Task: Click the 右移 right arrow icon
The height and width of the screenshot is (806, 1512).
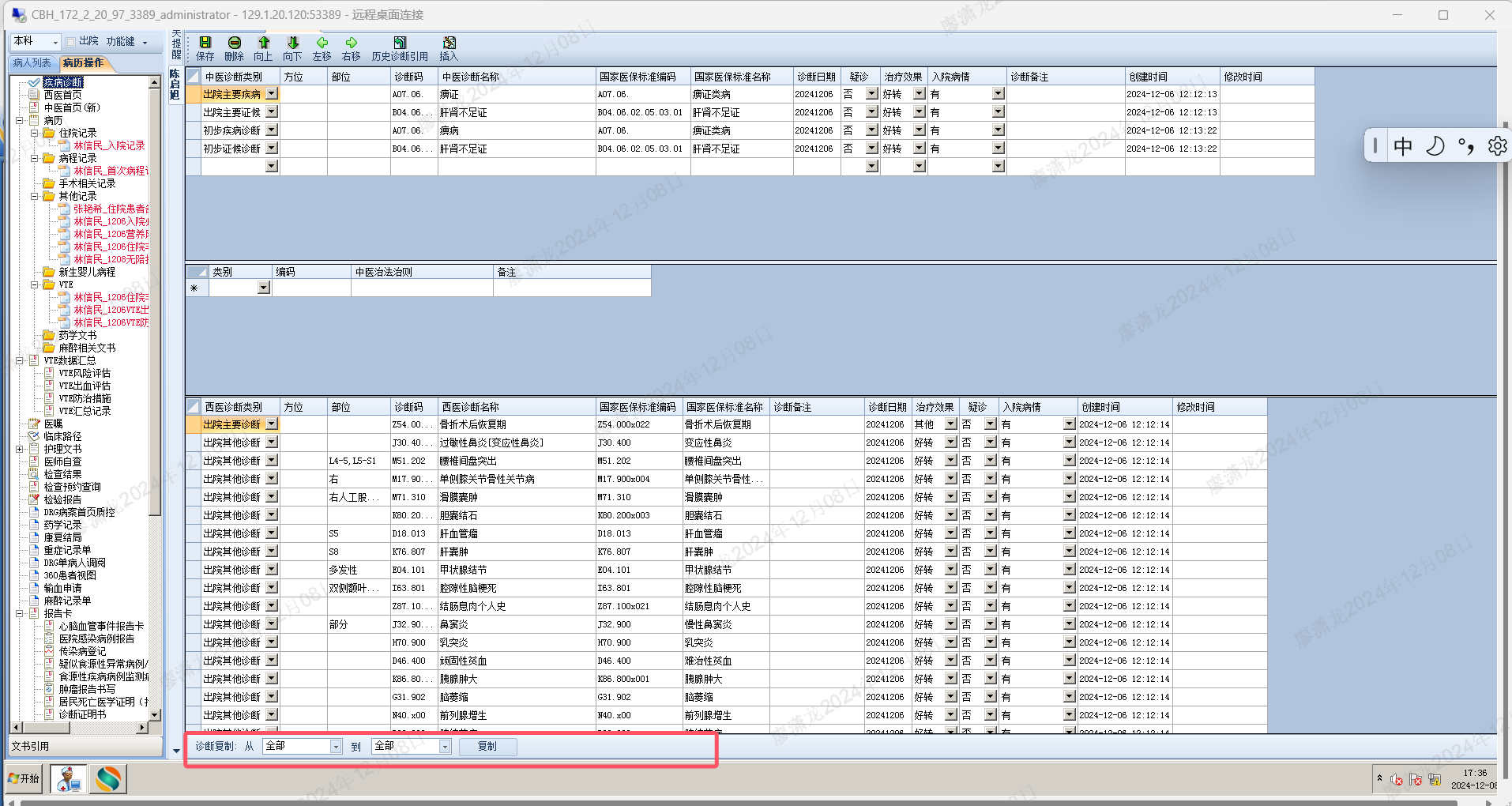Action: point(352,43)
